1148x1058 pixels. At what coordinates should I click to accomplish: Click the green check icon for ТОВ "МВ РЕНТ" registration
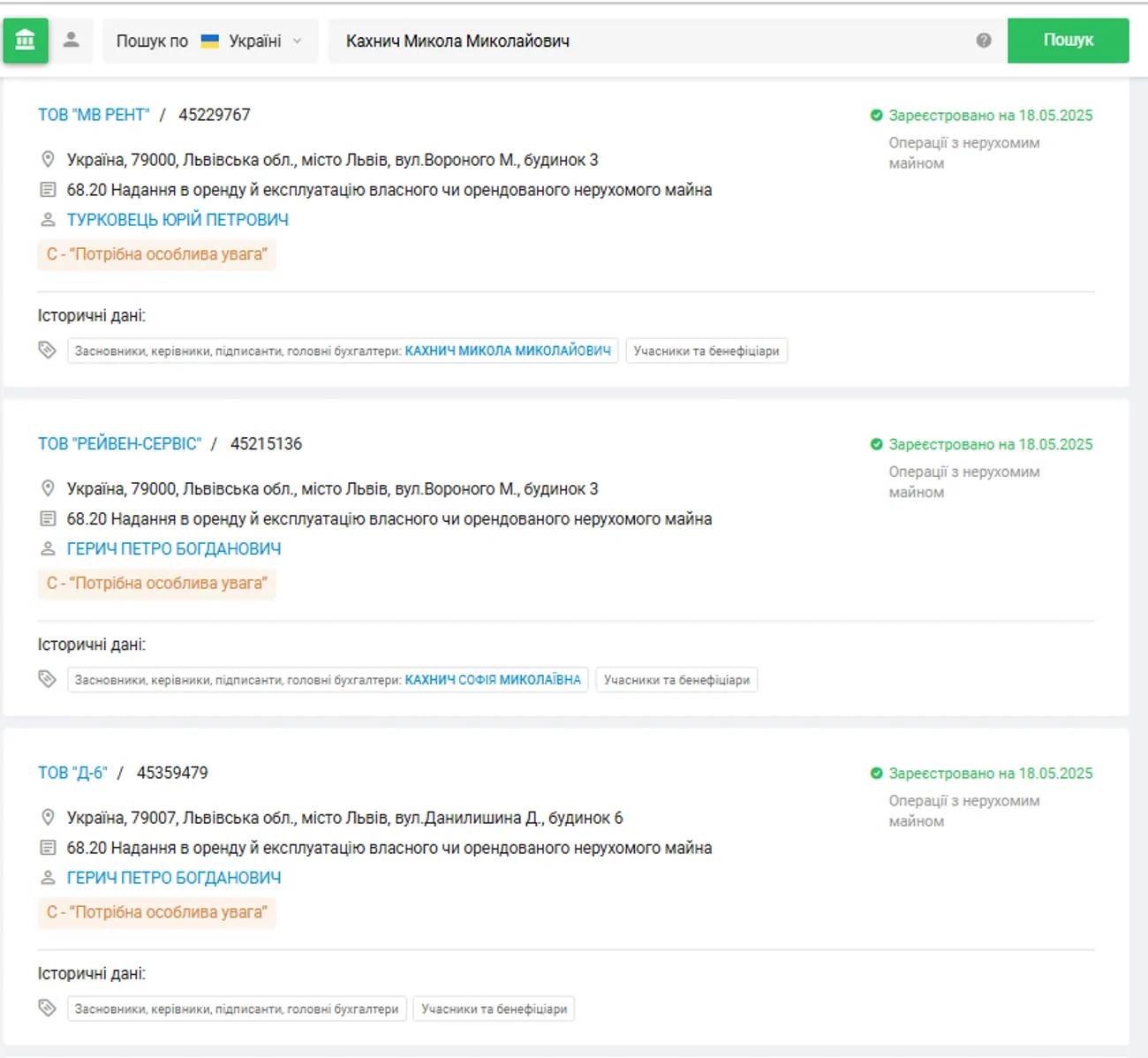coord(876,116)
